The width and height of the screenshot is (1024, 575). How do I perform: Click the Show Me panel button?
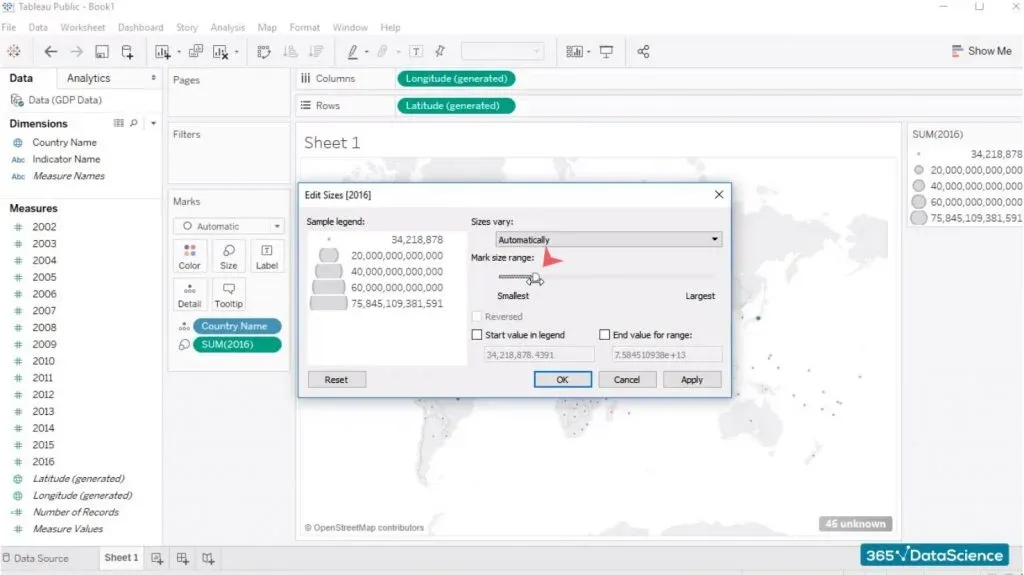click(x=981, y=51)
